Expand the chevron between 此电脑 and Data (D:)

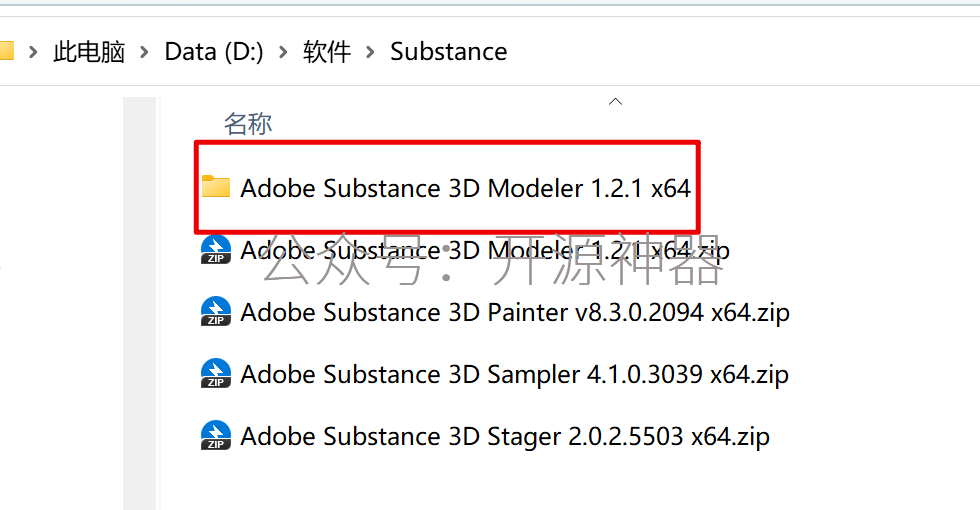coord(145,52)
